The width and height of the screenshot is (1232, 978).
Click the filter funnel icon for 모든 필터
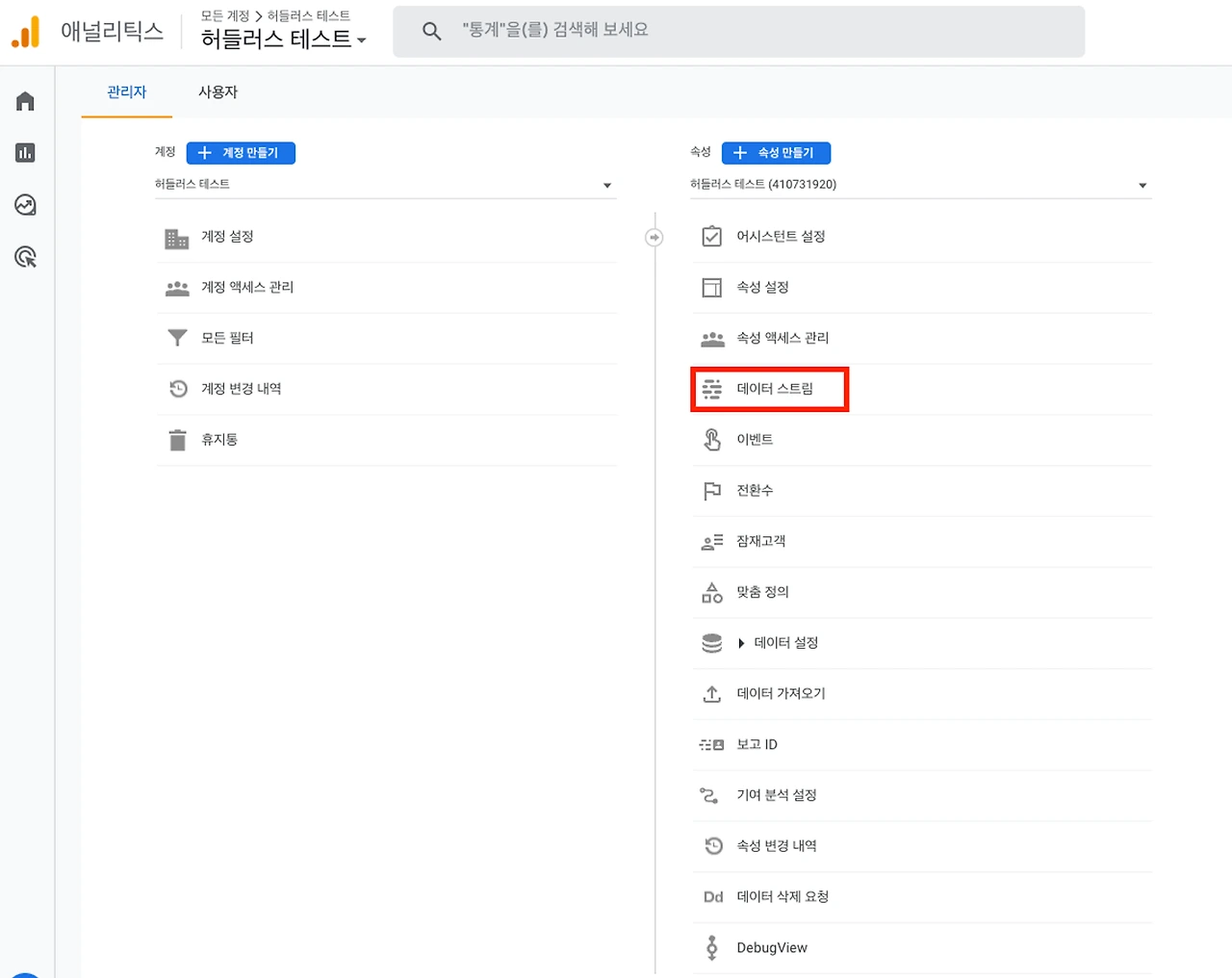[177, 338]
